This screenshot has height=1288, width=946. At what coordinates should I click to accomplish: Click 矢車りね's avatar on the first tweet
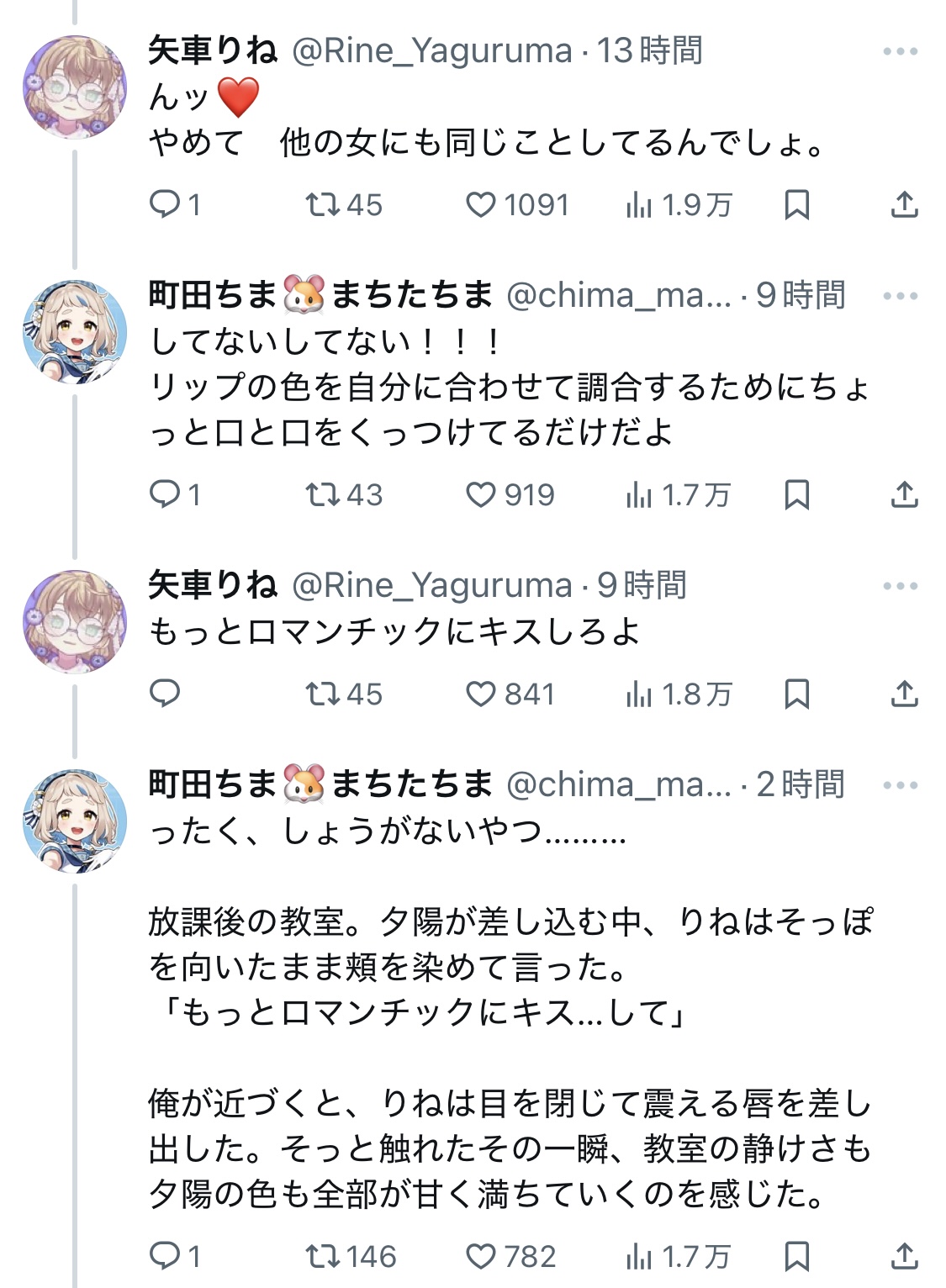(75, 87)
